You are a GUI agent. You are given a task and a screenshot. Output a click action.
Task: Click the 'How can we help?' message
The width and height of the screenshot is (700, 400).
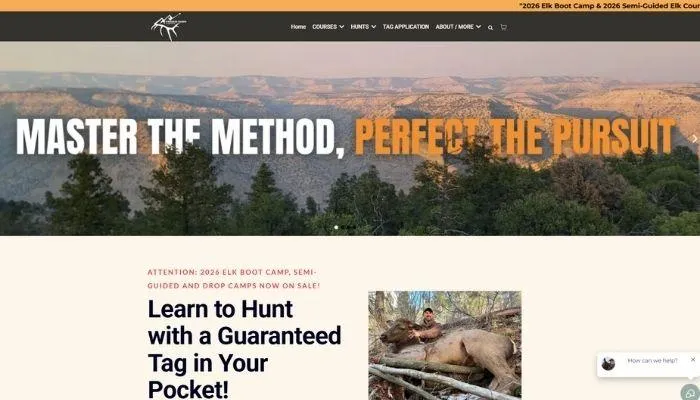coord(652,361)
